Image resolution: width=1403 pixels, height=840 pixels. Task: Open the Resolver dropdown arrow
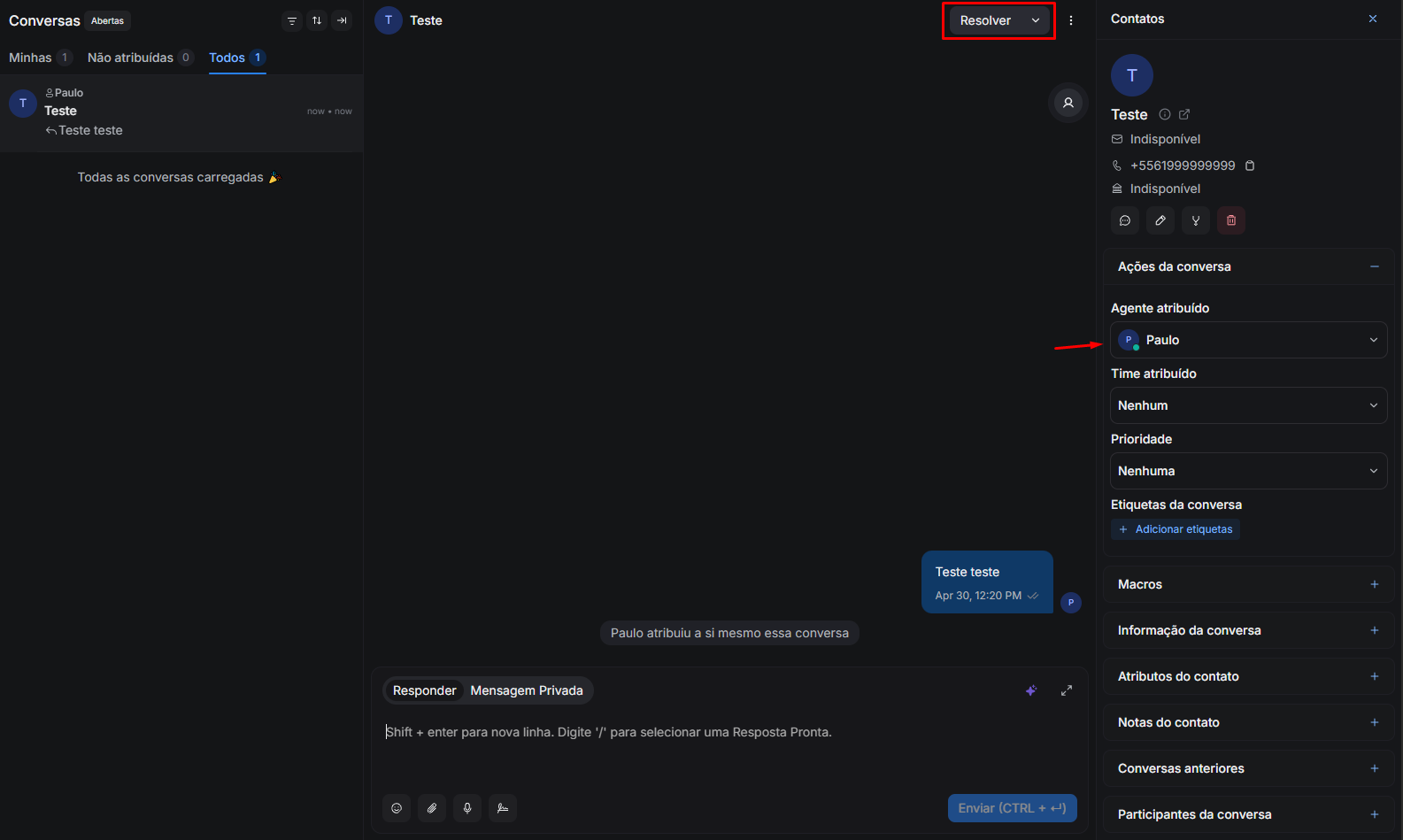point(1036,20)
